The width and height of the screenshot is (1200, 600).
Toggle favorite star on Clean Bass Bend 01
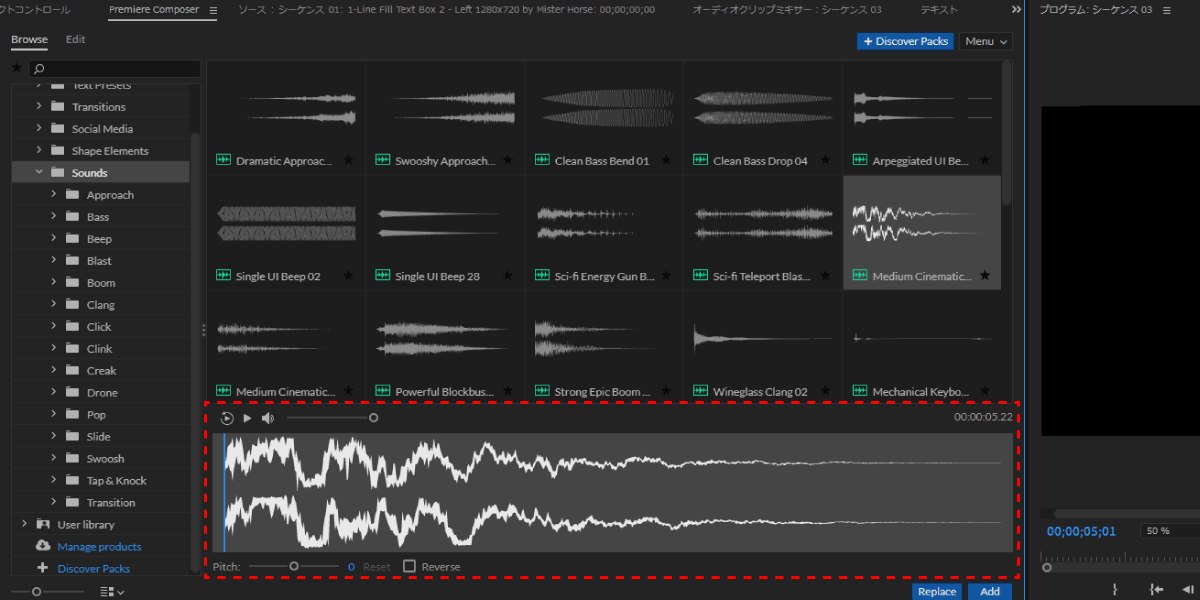pos(666,160)
